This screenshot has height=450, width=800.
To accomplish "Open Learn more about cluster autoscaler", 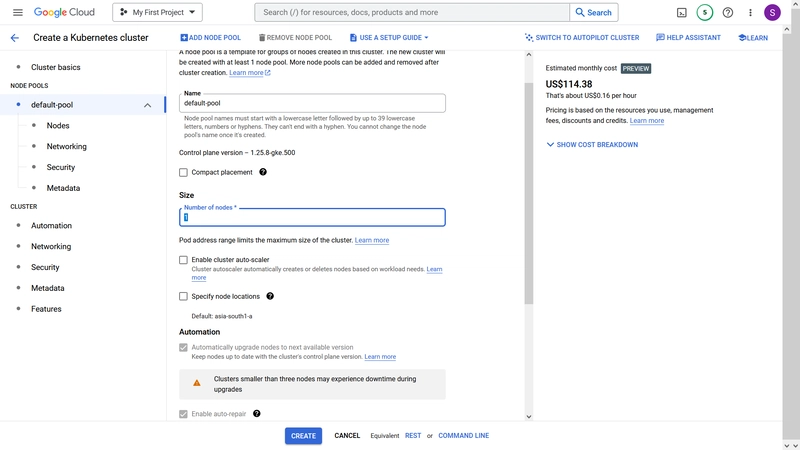I will [x=434, y=269].
